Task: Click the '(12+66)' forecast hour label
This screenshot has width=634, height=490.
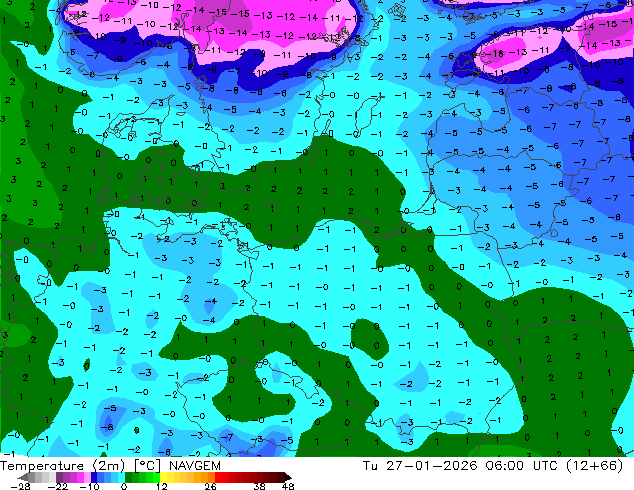Action: [597, 466]
